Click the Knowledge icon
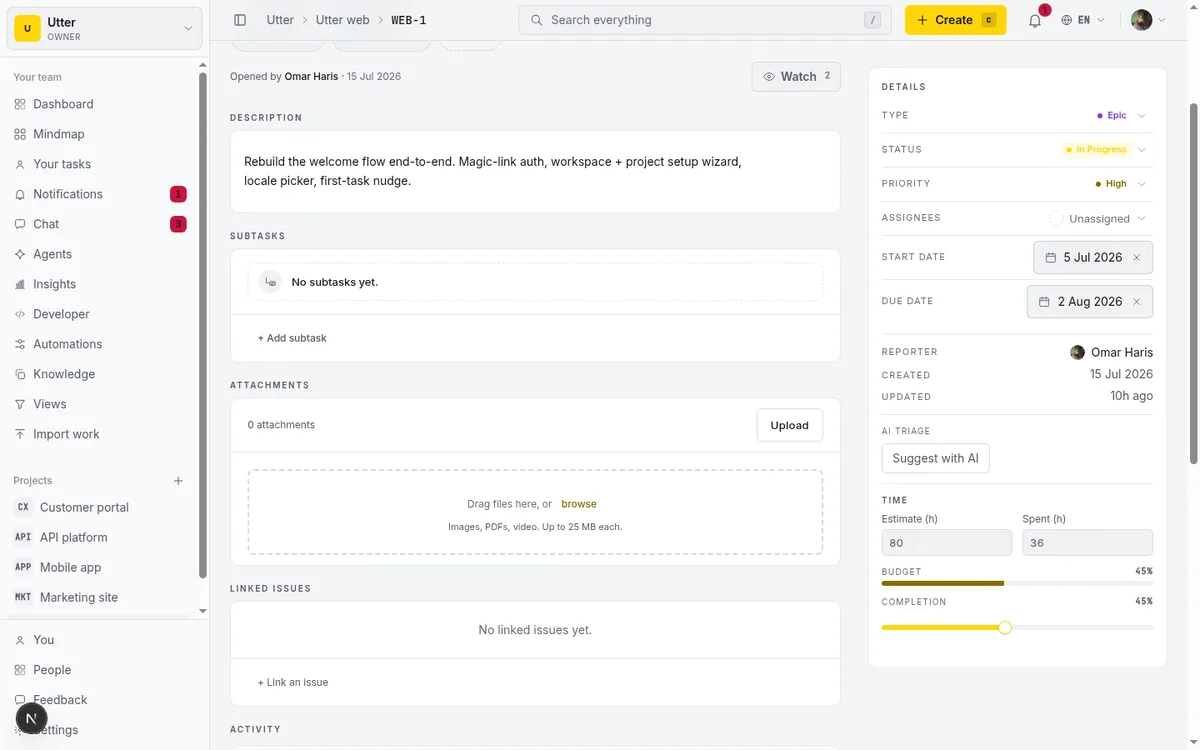1200x750 pixels. 20,374
